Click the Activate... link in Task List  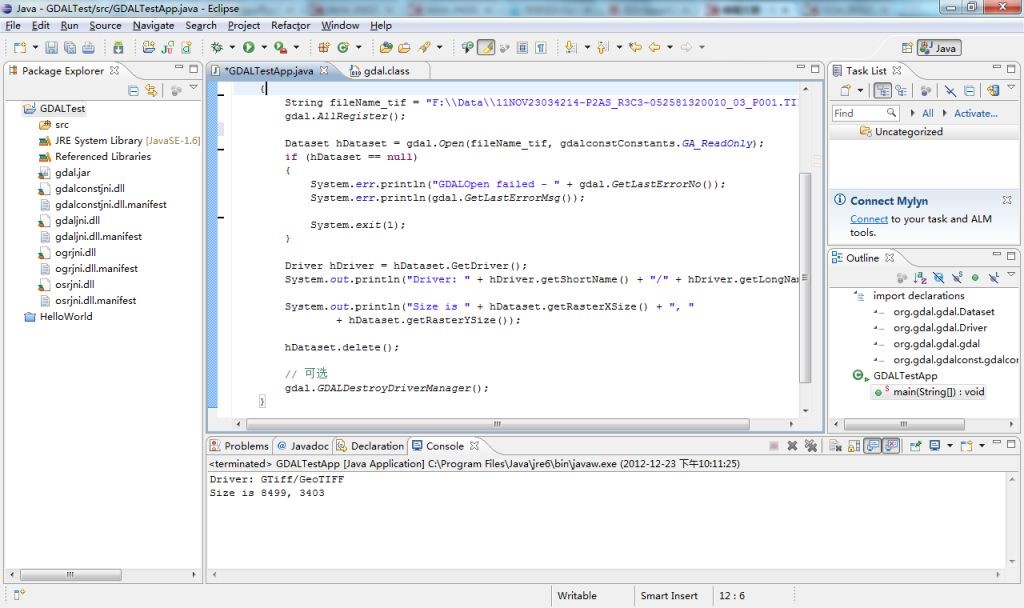coord(976,113)
